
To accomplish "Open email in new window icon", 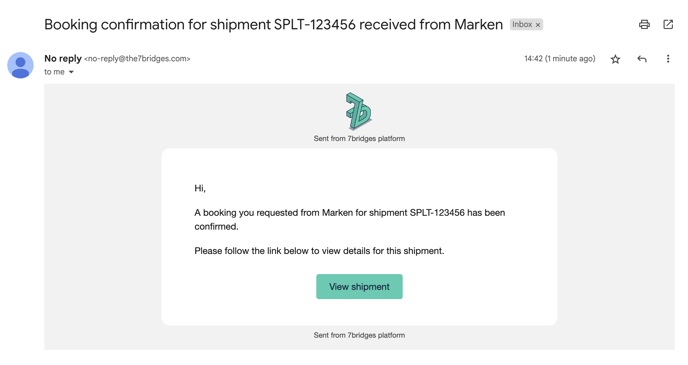I will [x=668, y=25].
